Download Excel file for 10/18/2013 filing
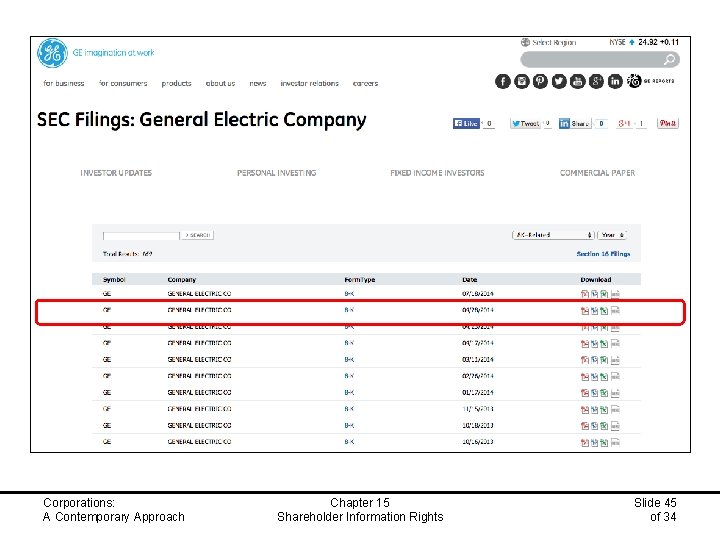The height and width of the screenshot is (540, 720). [604, 426]
